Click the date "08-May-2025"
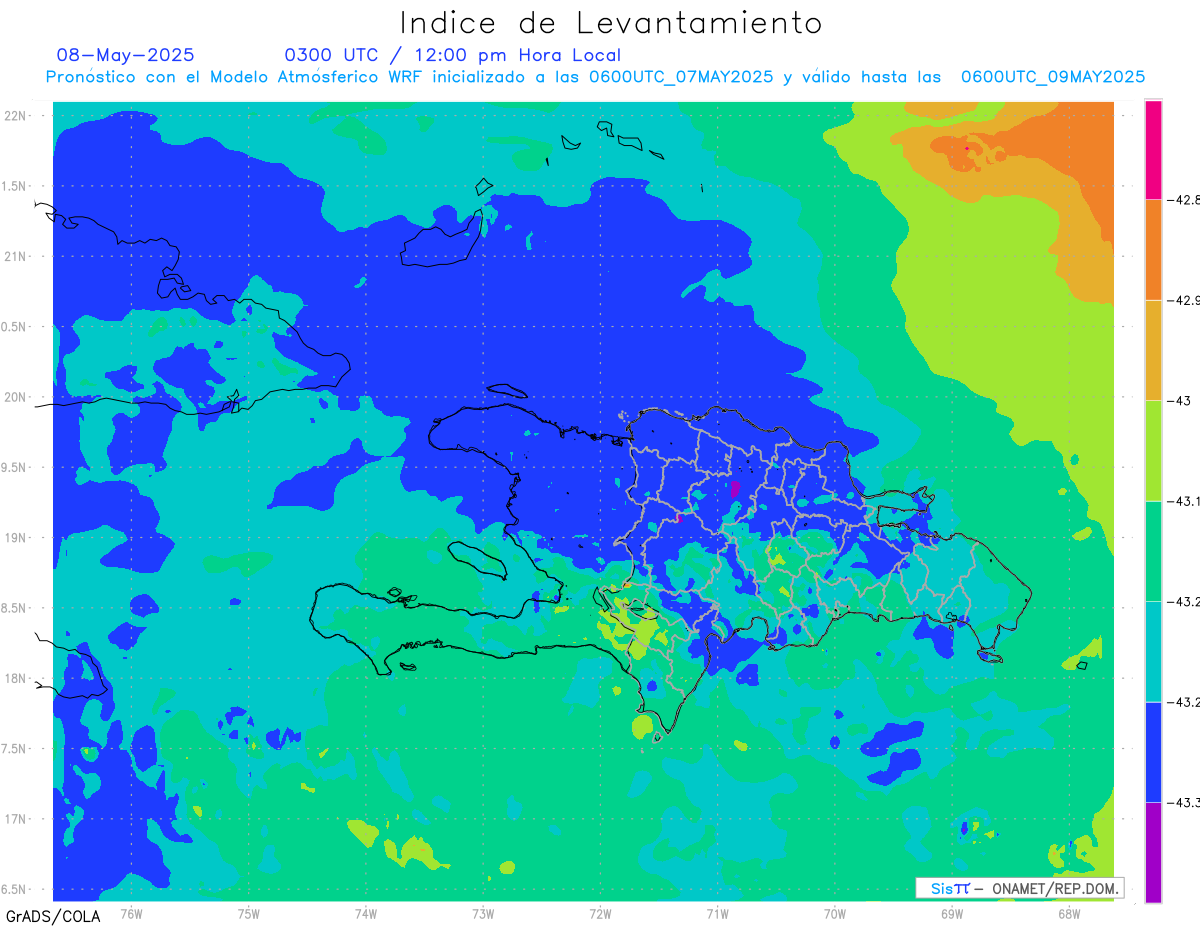The width and height of the screenshot is (1200, 927). click(125, 55)
